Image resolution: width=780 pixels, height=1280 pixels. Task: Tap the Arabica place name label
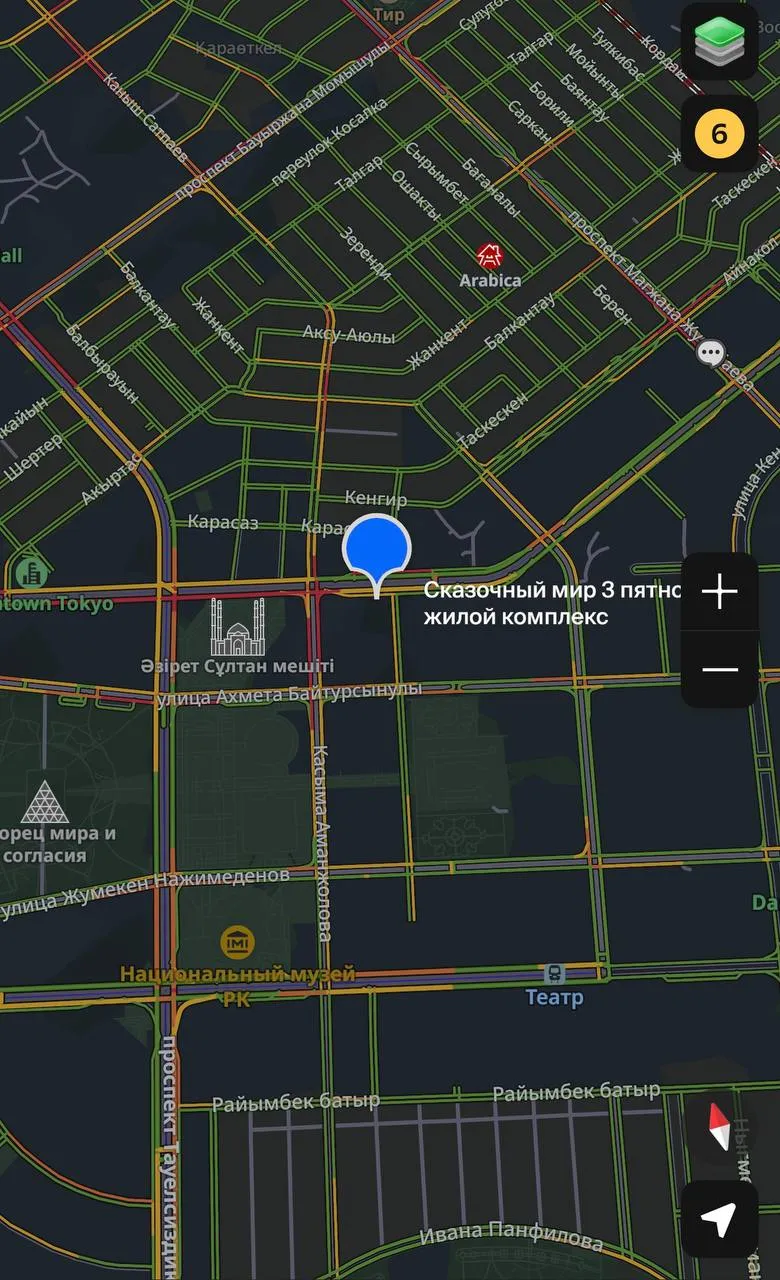pos(490,281)
